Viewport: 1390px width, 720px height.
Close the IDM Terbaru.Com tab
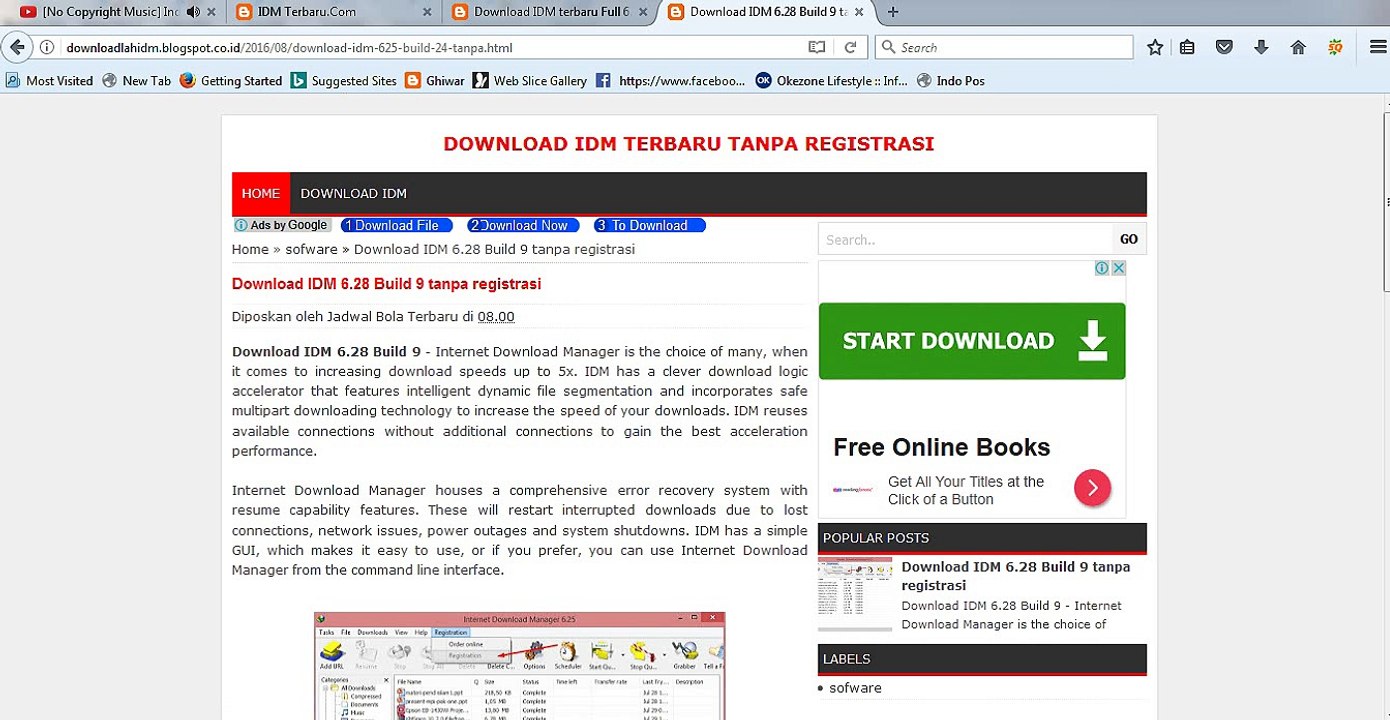[x=427, y=12]
